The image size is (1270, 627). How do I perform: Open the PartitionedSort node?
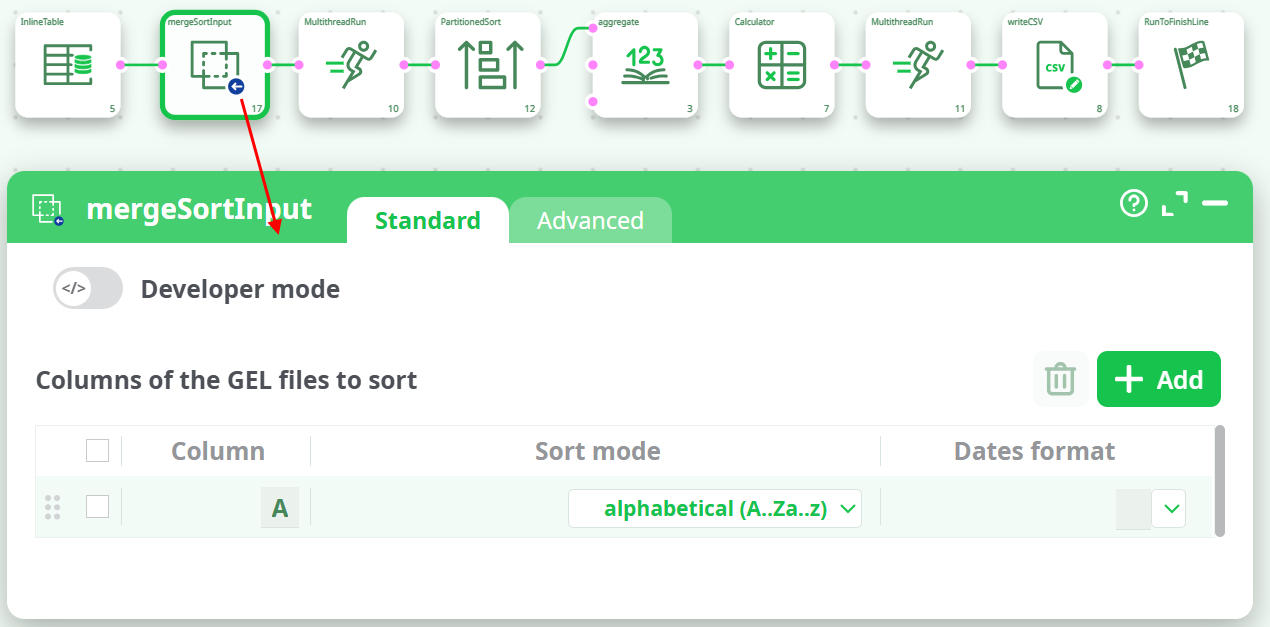[x=487, y=64]
